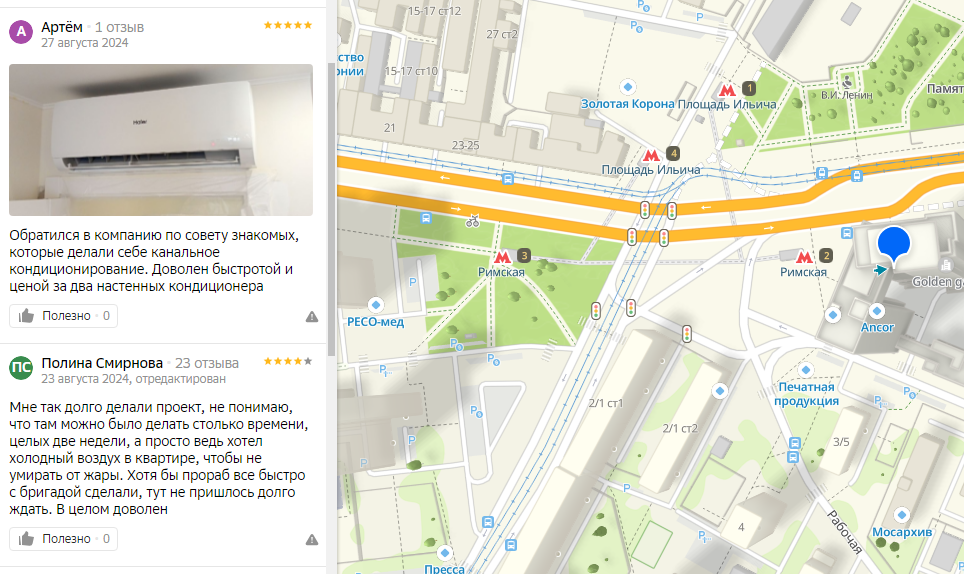Click the blue location pin on the map
The height and width of the screenshot is (574, 964).
coord(894,245)
